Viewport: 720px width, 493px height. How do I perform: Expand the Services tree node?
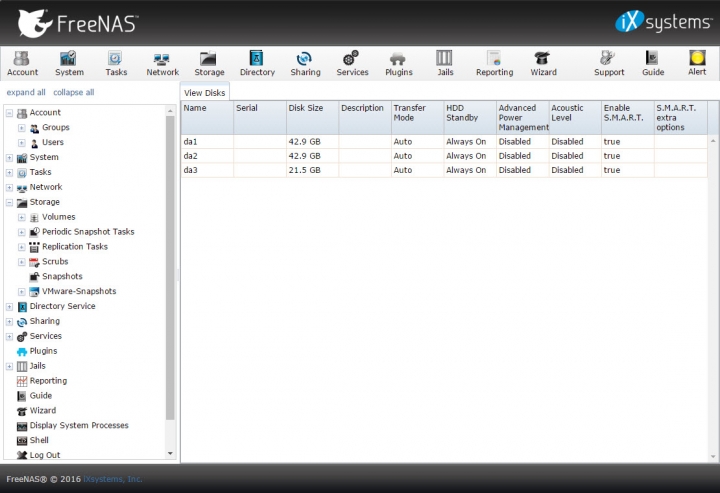pos(9,336)
